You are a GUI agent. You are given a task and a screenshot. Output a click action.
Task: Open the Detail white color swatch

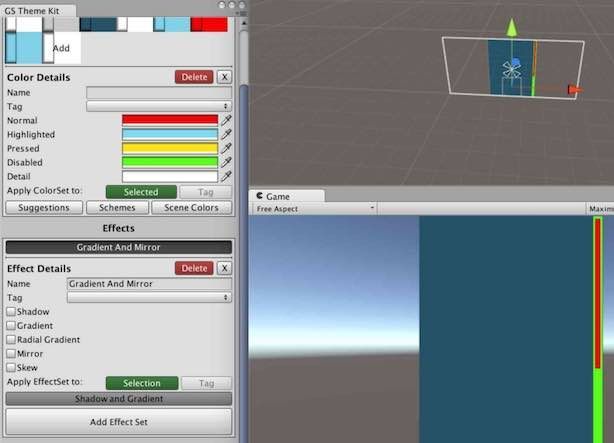pyautogui.click(x=170, y=176)
